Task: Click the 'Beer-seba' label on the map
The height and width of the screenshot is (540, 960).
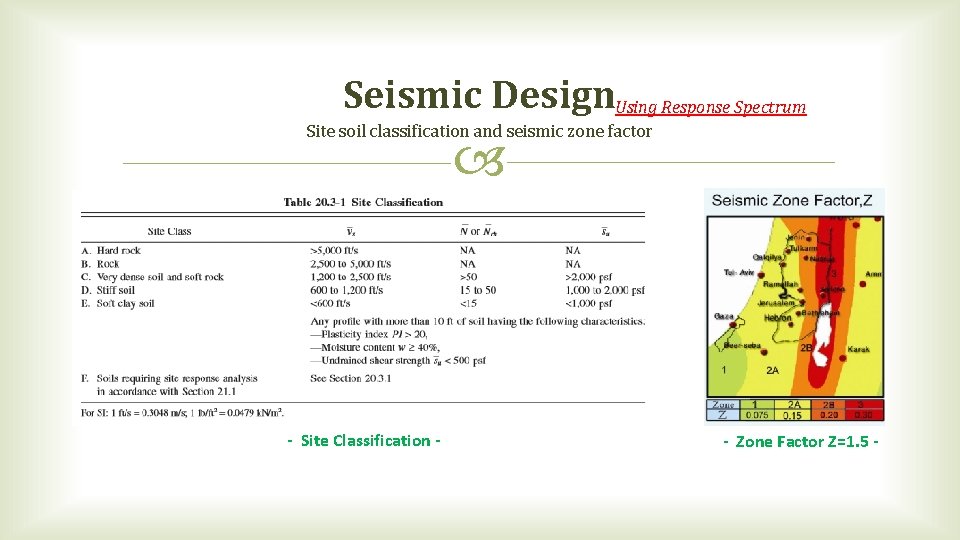Action: click(x=742, y=345)
